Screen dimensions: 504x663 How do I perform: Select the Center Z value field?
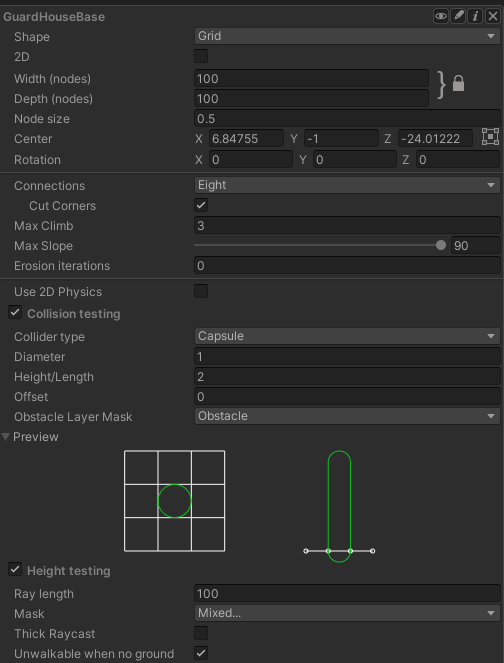(436, 139)
